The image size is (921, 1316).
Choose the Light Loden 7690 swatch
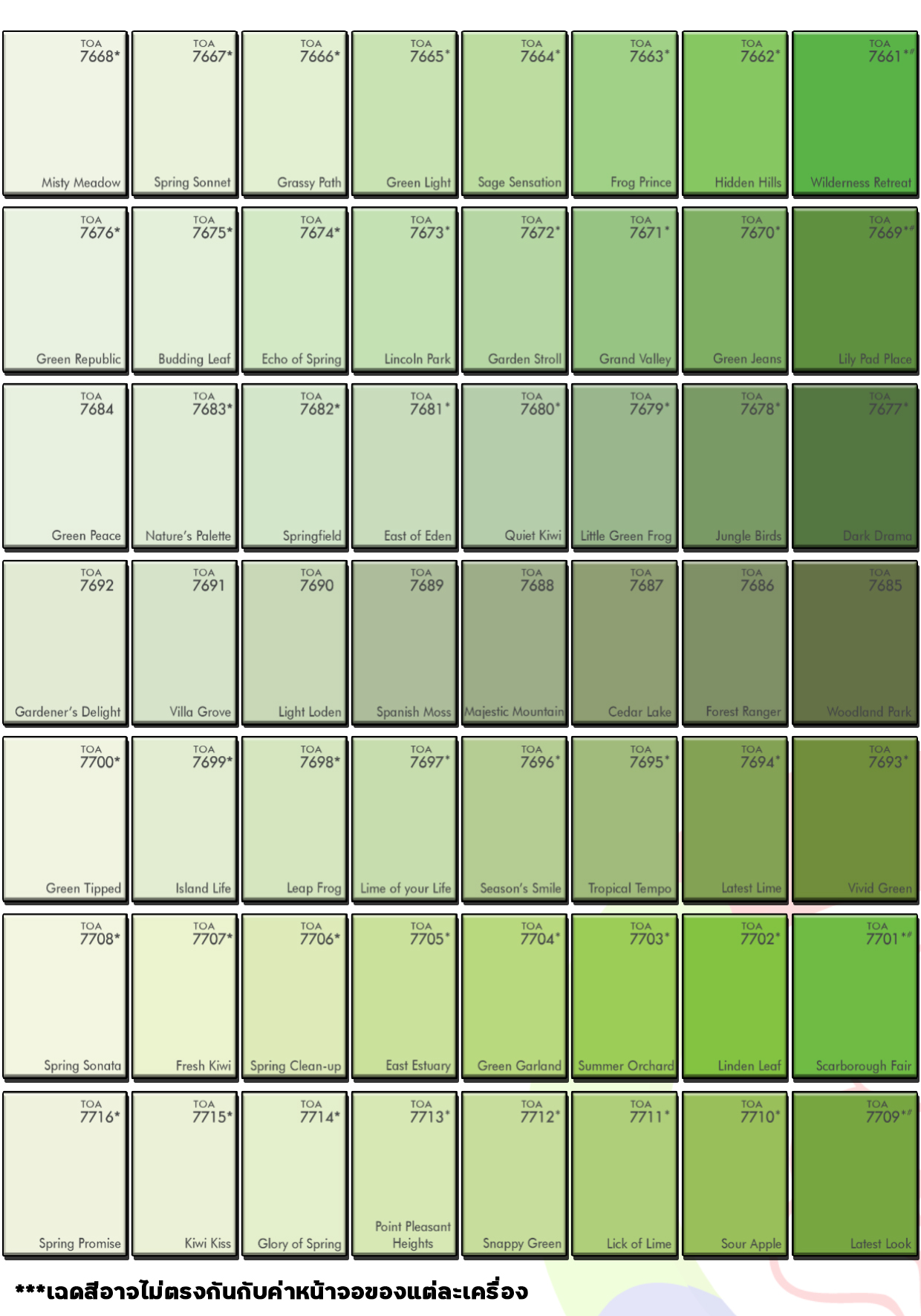click(294, 643)
